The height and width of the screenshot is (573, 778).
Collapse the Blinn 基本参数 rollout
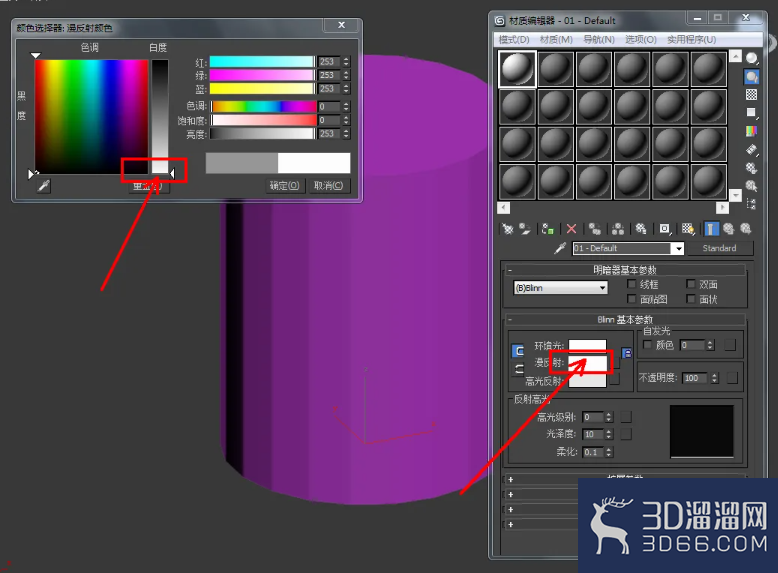click(625, 319)
